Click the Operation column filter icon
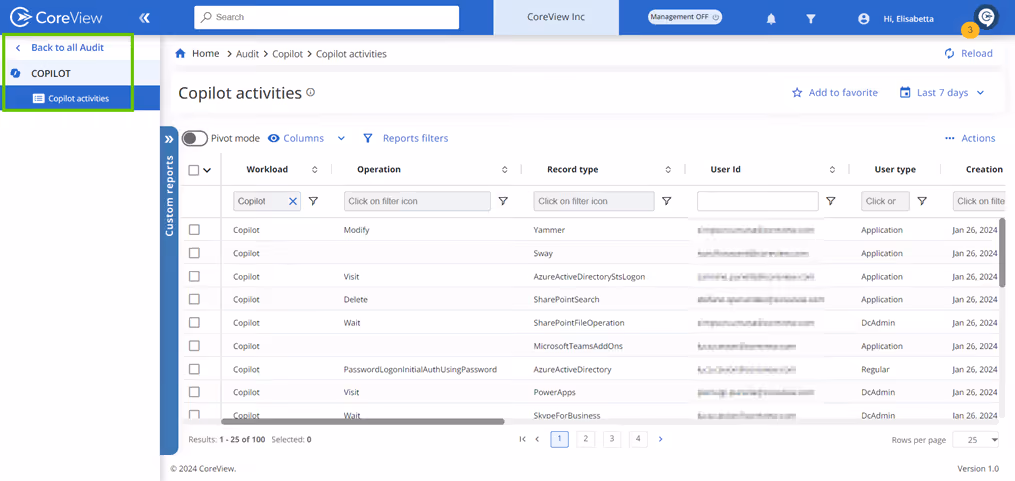Image resolution: width=1015 pixels, height=481 pixels. (x=503, y=201)
